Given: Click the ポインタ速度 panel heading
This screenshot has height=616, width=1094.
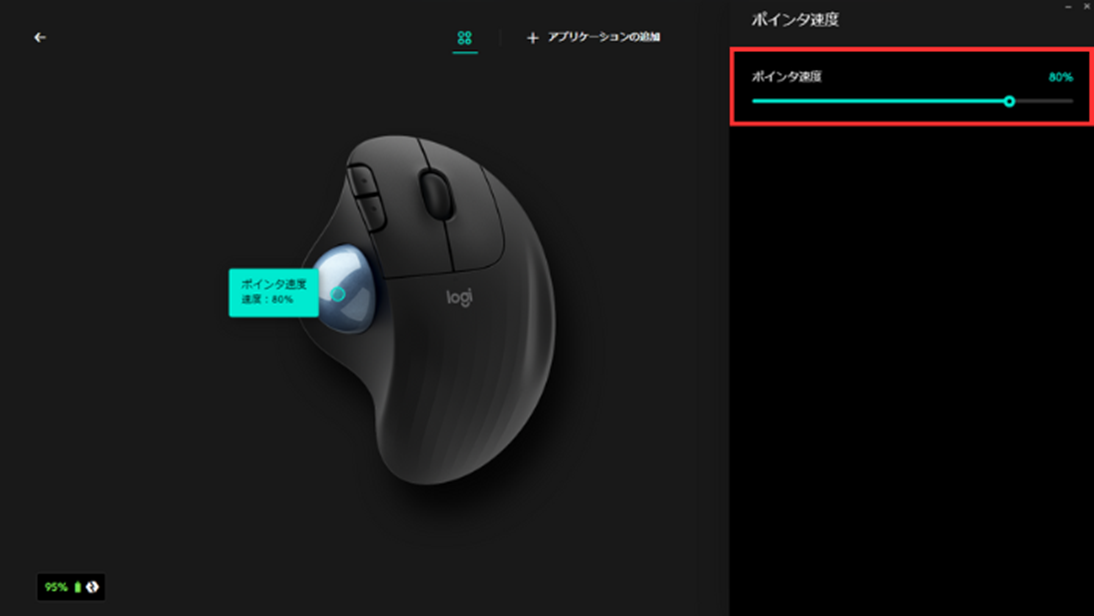Looking at the screenshot, I should [795, 20].
